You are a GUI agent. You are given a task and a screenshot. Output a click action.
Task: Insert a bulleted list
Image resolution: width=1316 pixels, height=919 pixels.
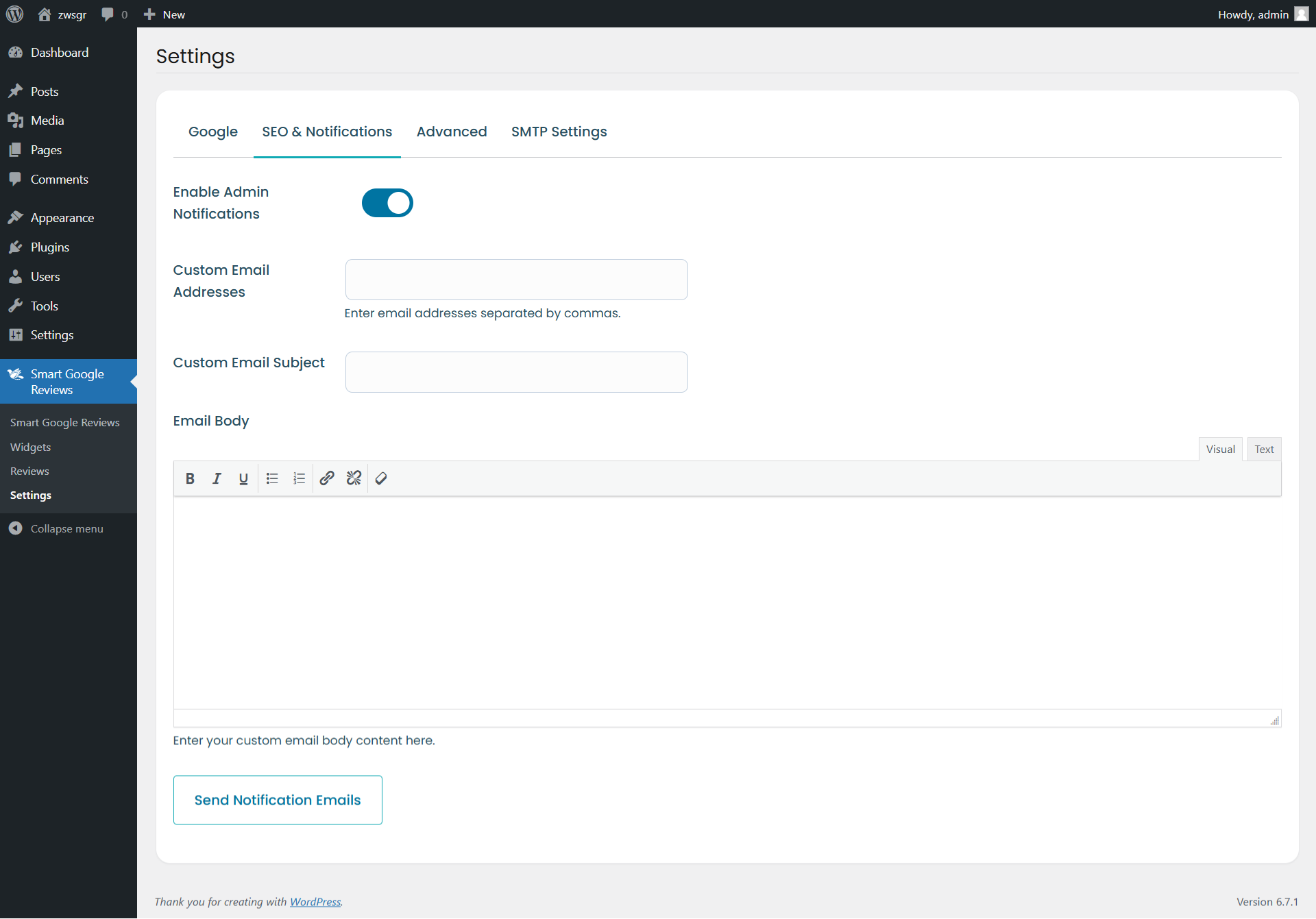click(272, 478)
